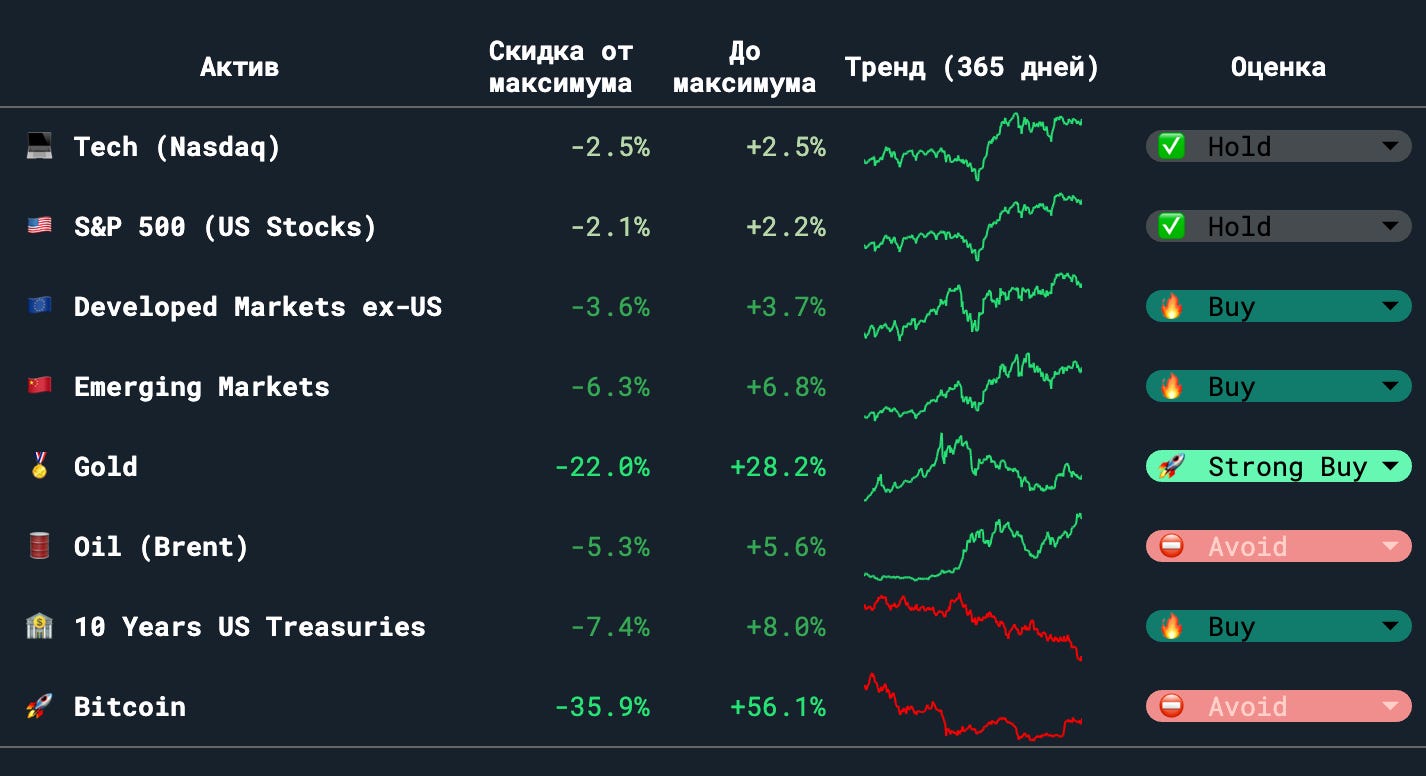Open the Avoid rating dropdown for Bitcoin

click(1278, 707)
